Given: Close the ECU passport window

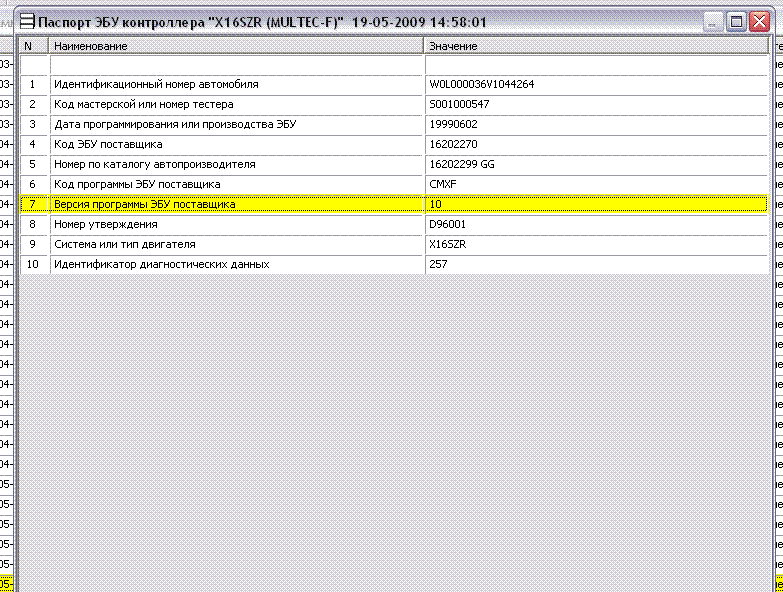Looking at the screenshot, I should pos(760,22).
